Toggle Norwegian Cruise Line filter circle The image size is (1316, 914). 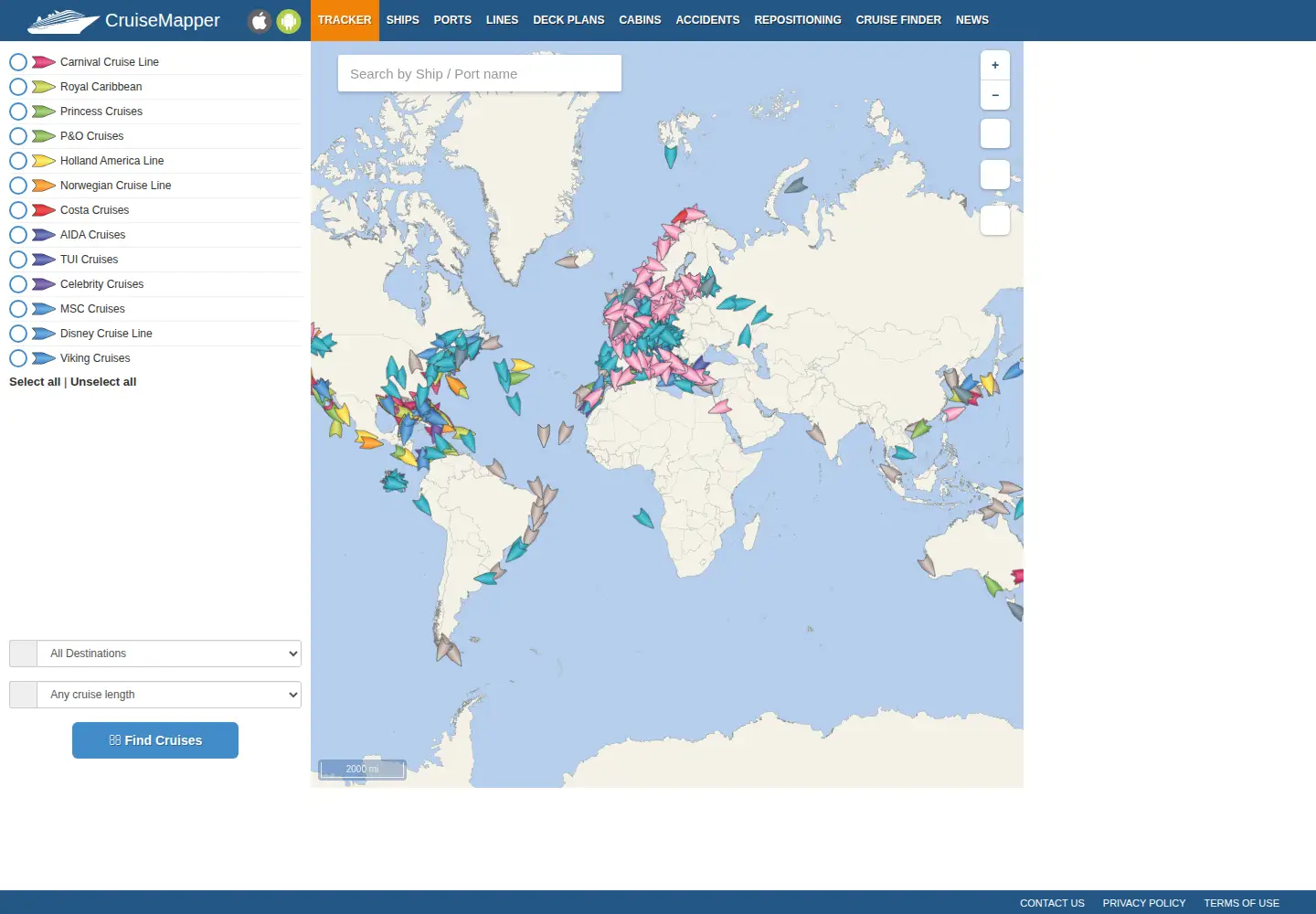tap(18, 186)
